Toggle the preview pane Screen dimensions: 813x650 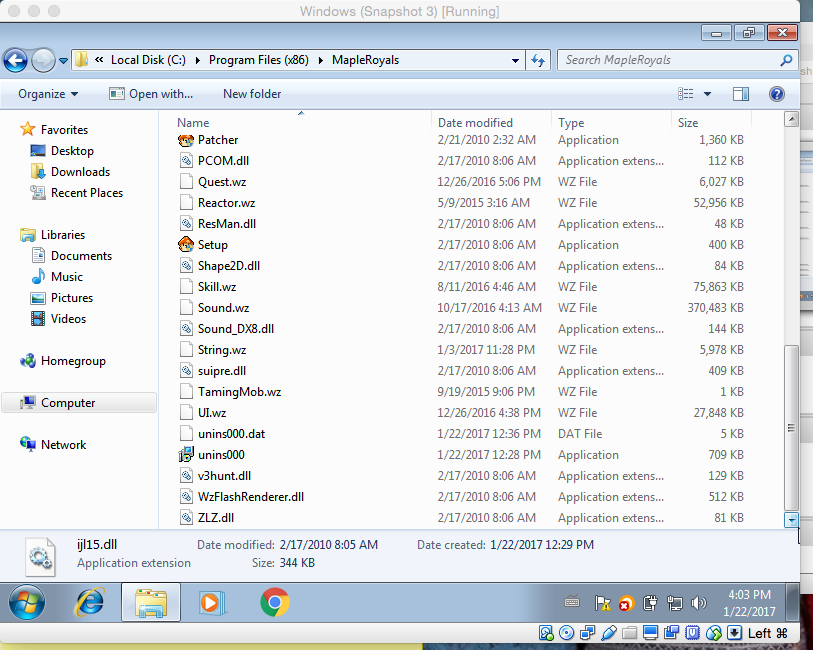tap(740, 94)
